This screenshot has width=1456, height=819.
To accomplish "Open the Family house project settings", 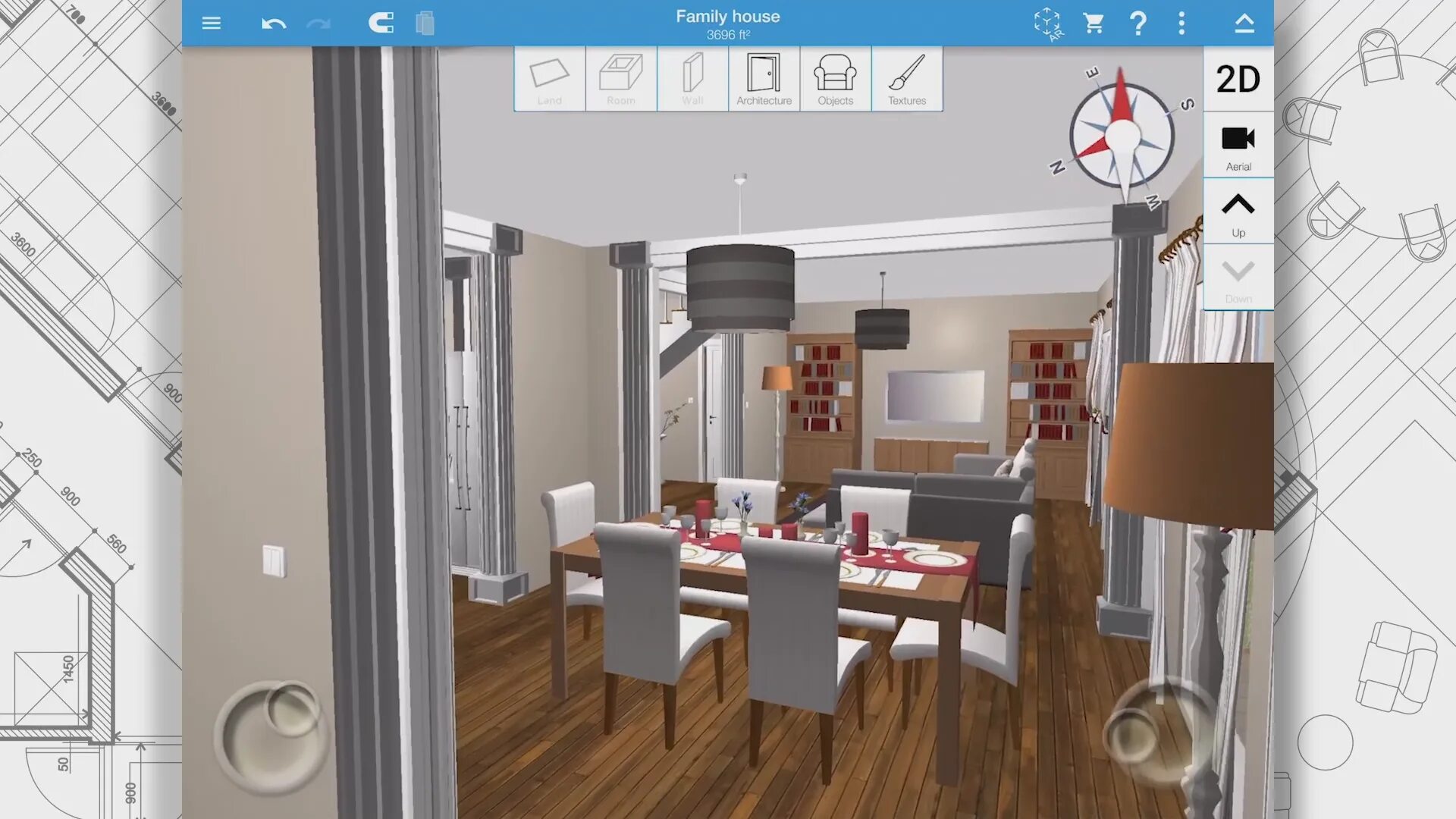I will tap(728, 22).
